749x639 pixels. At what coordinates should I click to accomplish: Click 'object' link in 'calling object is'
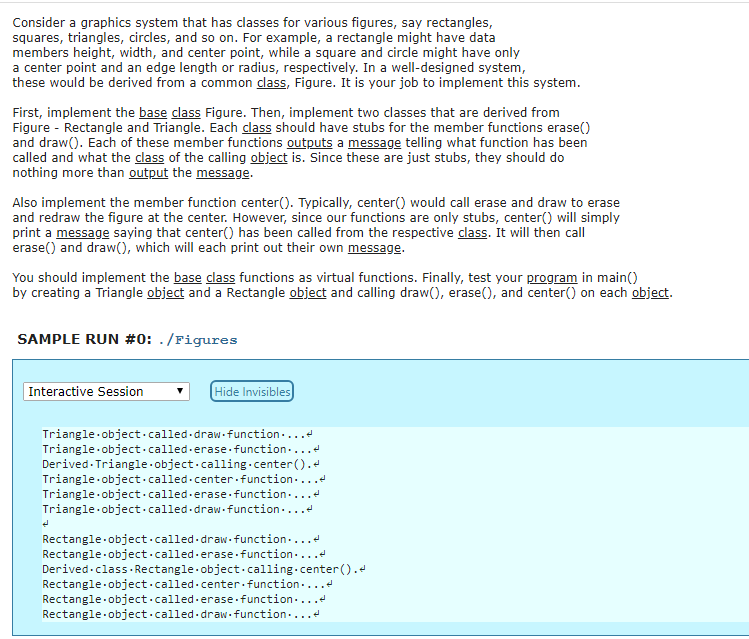pyautogui.click(x=269, y=158)
